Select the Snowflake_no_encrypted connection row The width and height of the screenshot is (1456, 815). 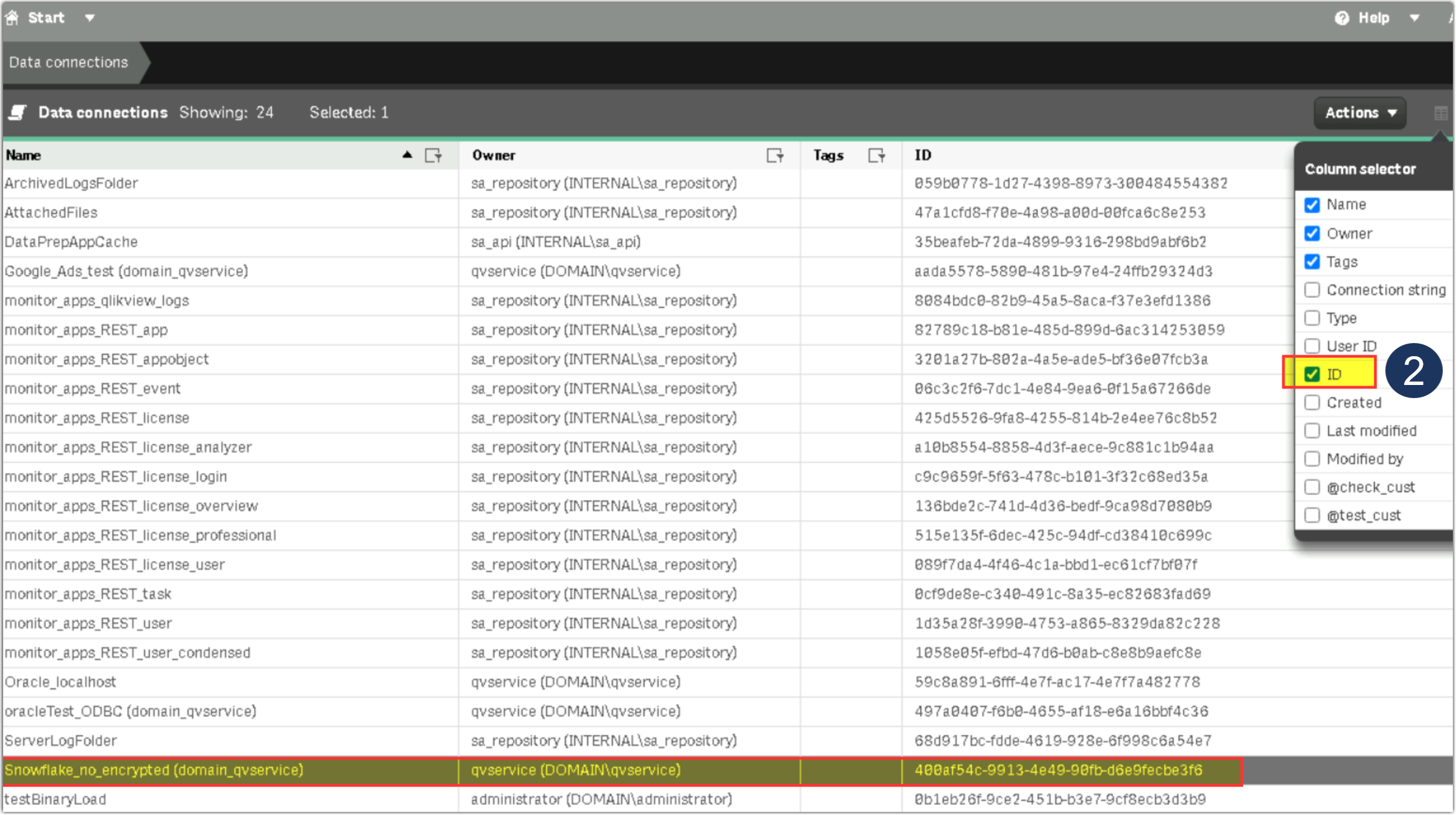tap(154, 771)
